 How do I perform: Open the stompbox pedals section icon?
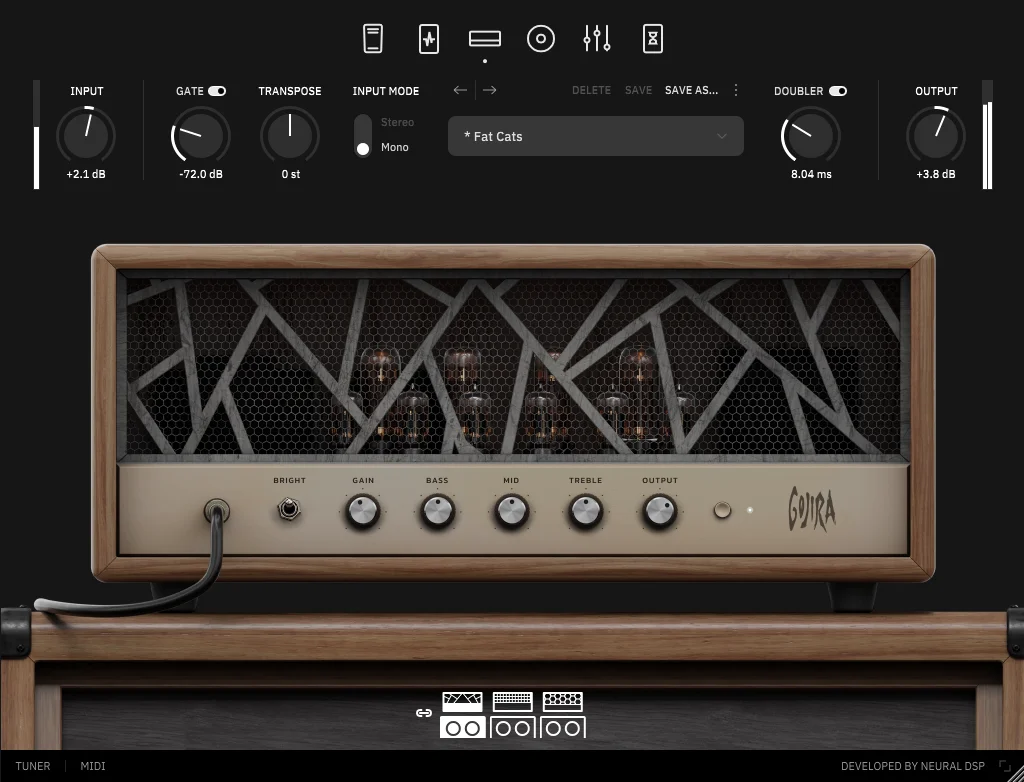pos(373,39)
